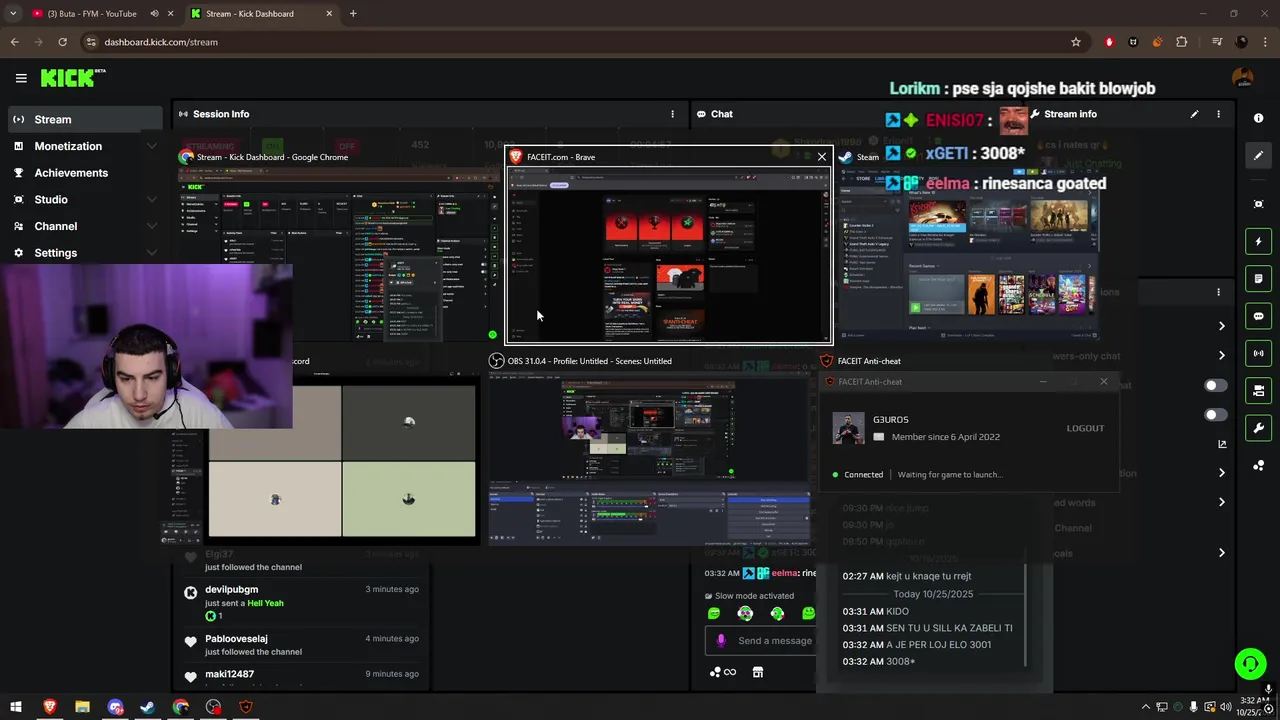Open the chat bubble icon in right rail
1280x720 pixels.
[x=1258, y=316]
